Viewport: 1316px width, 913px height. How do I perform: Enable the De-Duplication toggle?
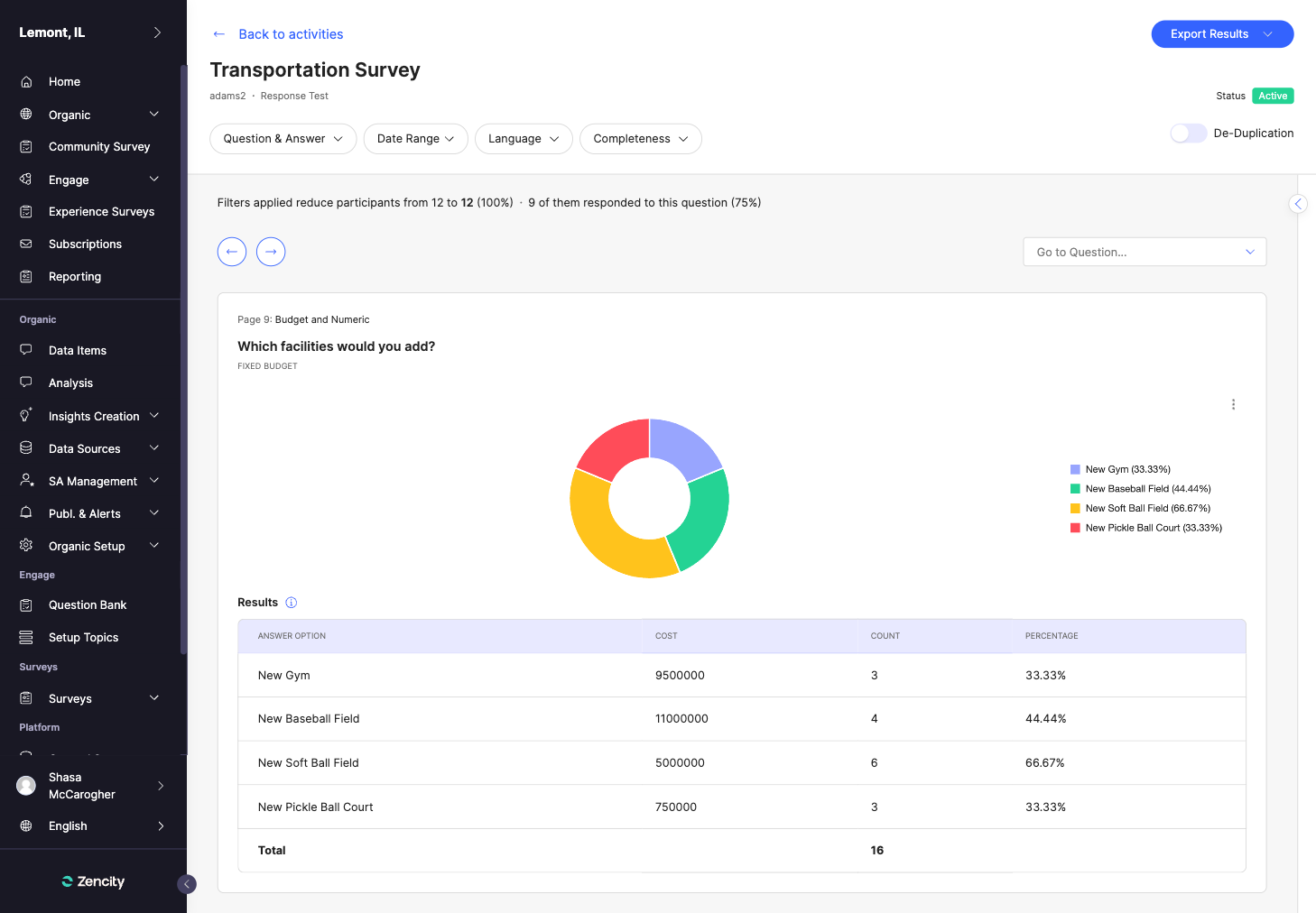pos(1188,134)
